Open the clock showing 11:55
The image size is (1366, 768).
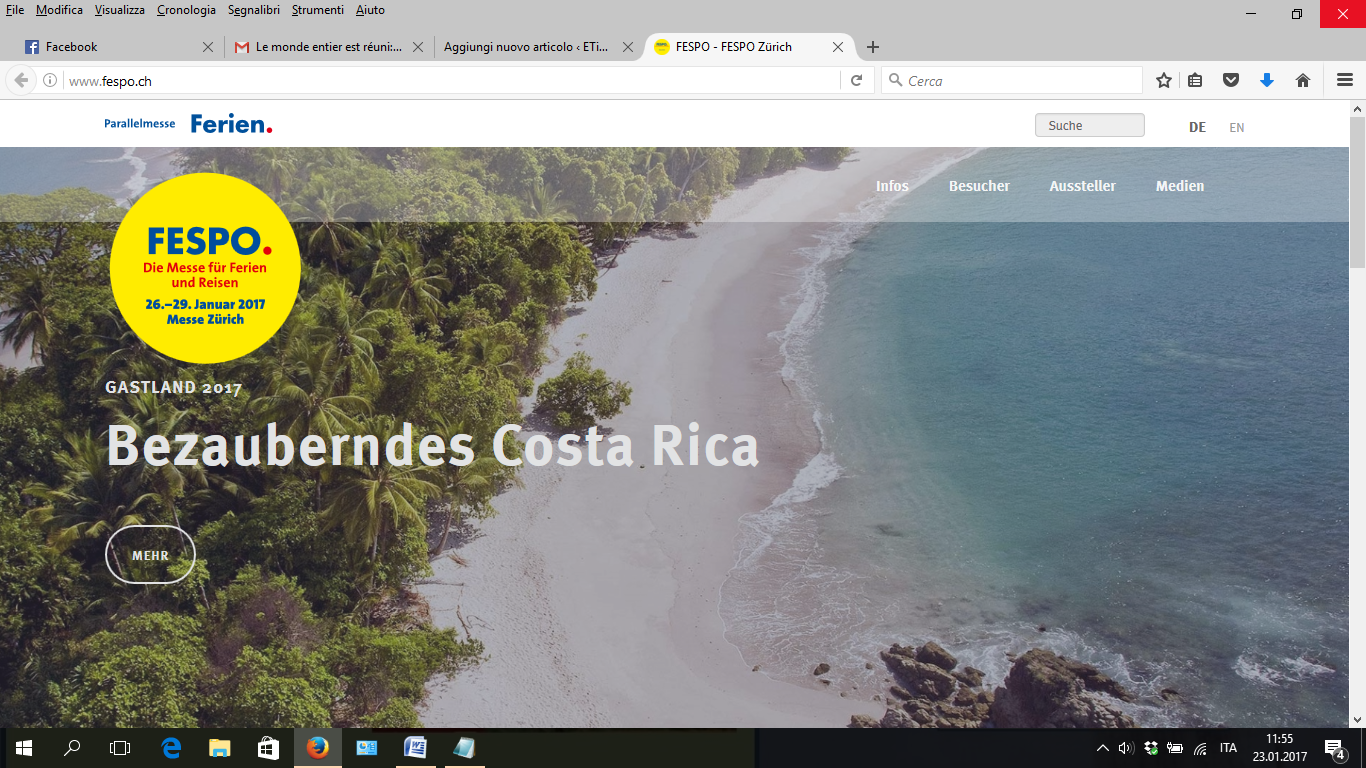(x=1280, y=748)
